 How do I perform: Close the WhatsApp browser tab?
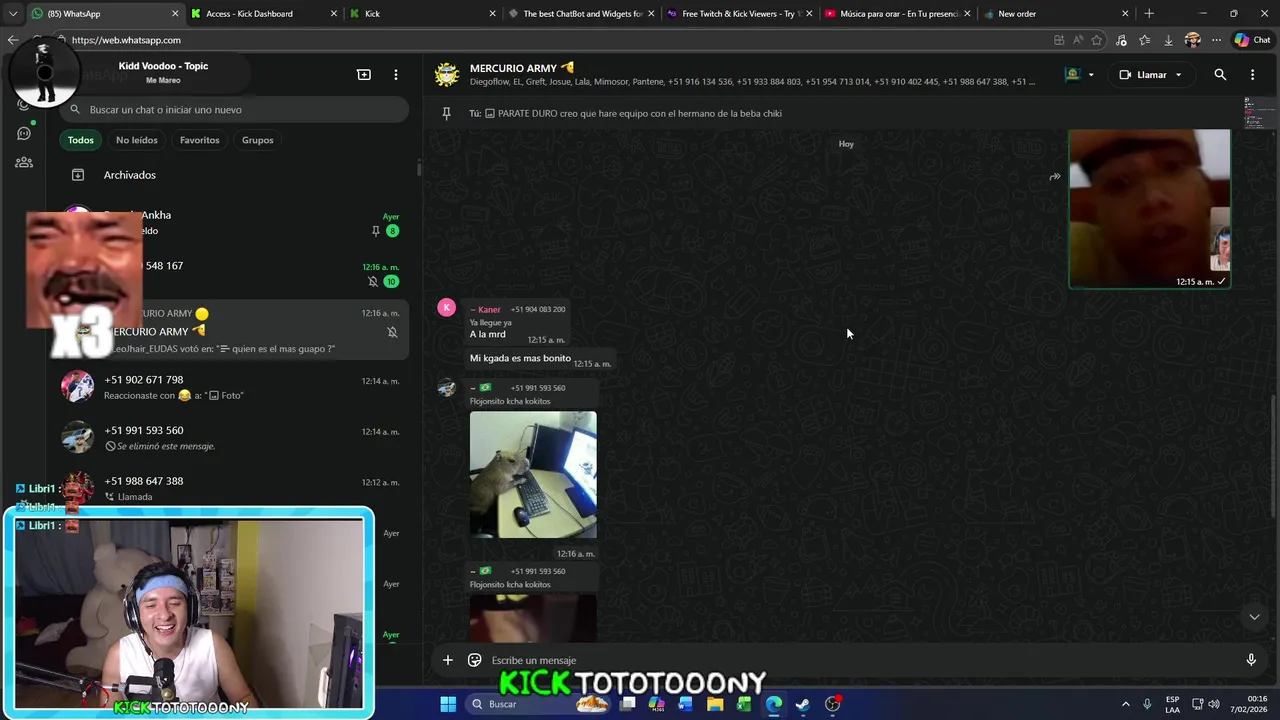[x=175, y=14]
